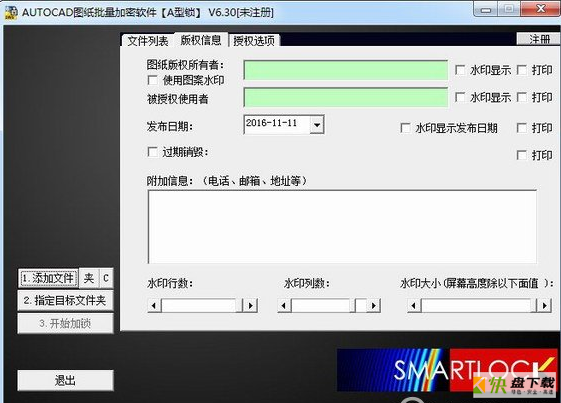561x403 pixels.
Task: Switch to the 文件列表 tab
Action: pos(148,40)
